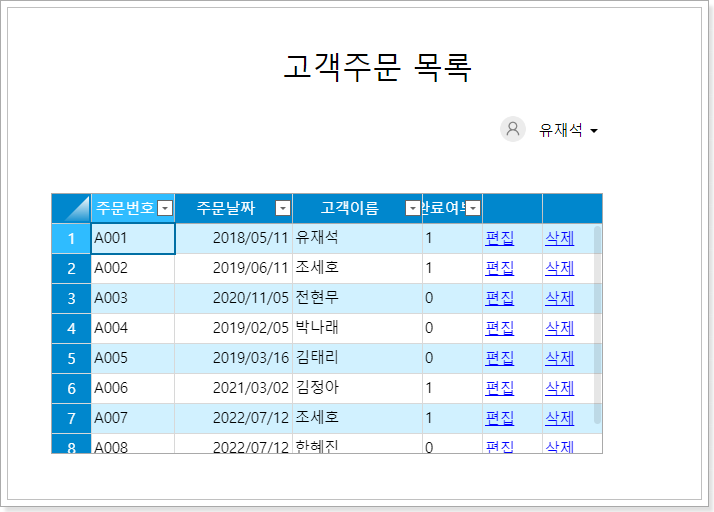
Task: Edit order A003 via its 편집 link
Action: click(499, 298)
